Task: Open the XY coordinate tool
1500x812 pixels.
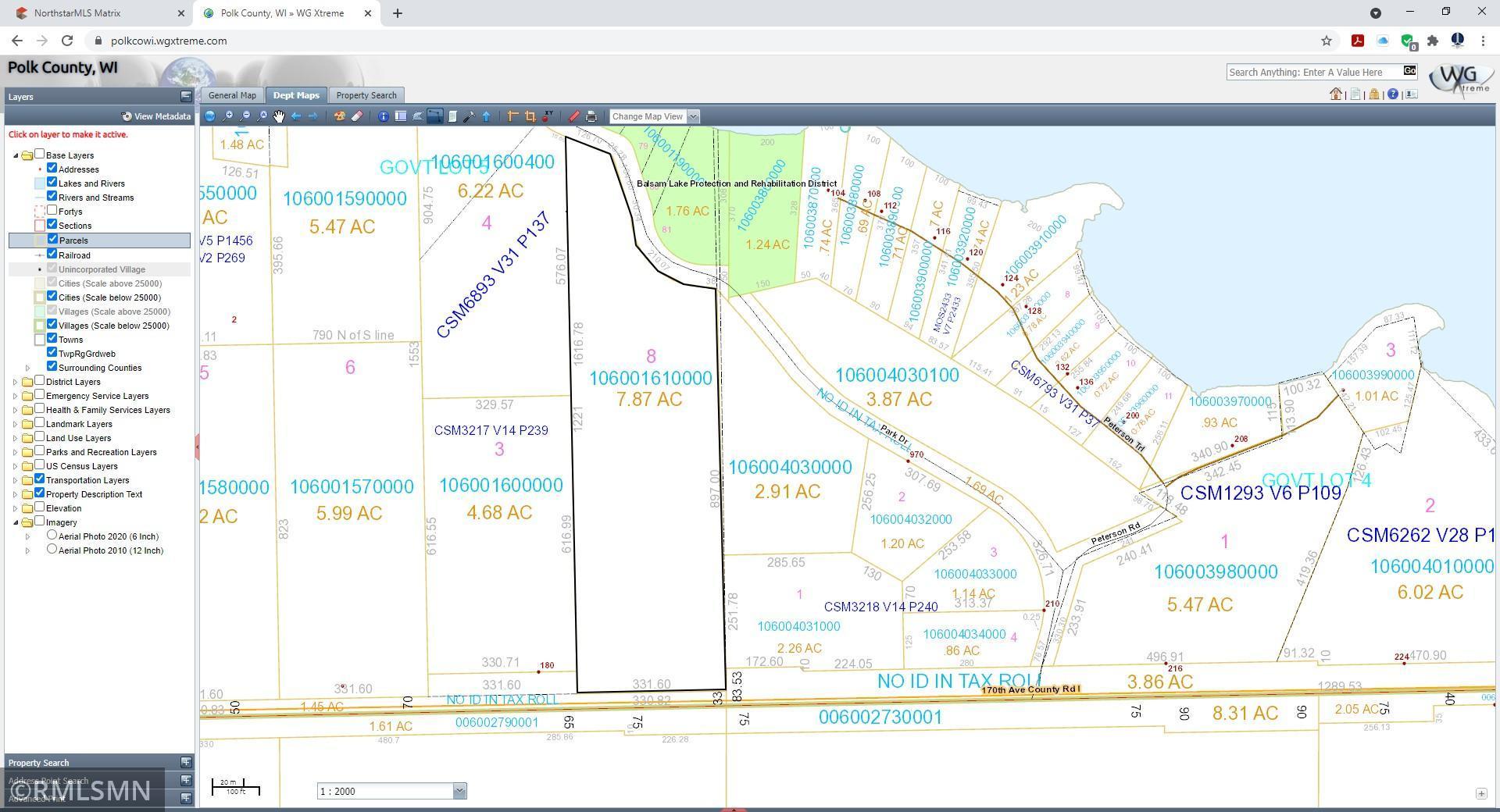Action: coord(548,116)
